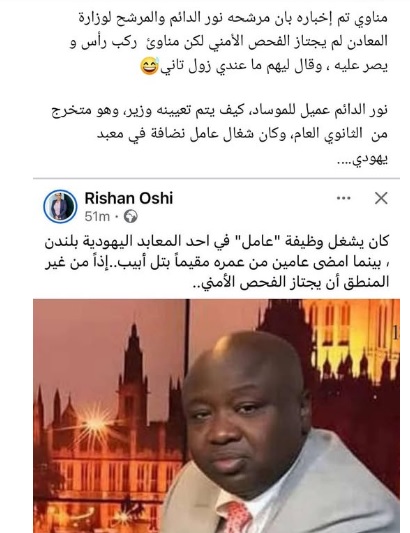
Task: Expand truncated text after يهودي....
Action: 346,159
